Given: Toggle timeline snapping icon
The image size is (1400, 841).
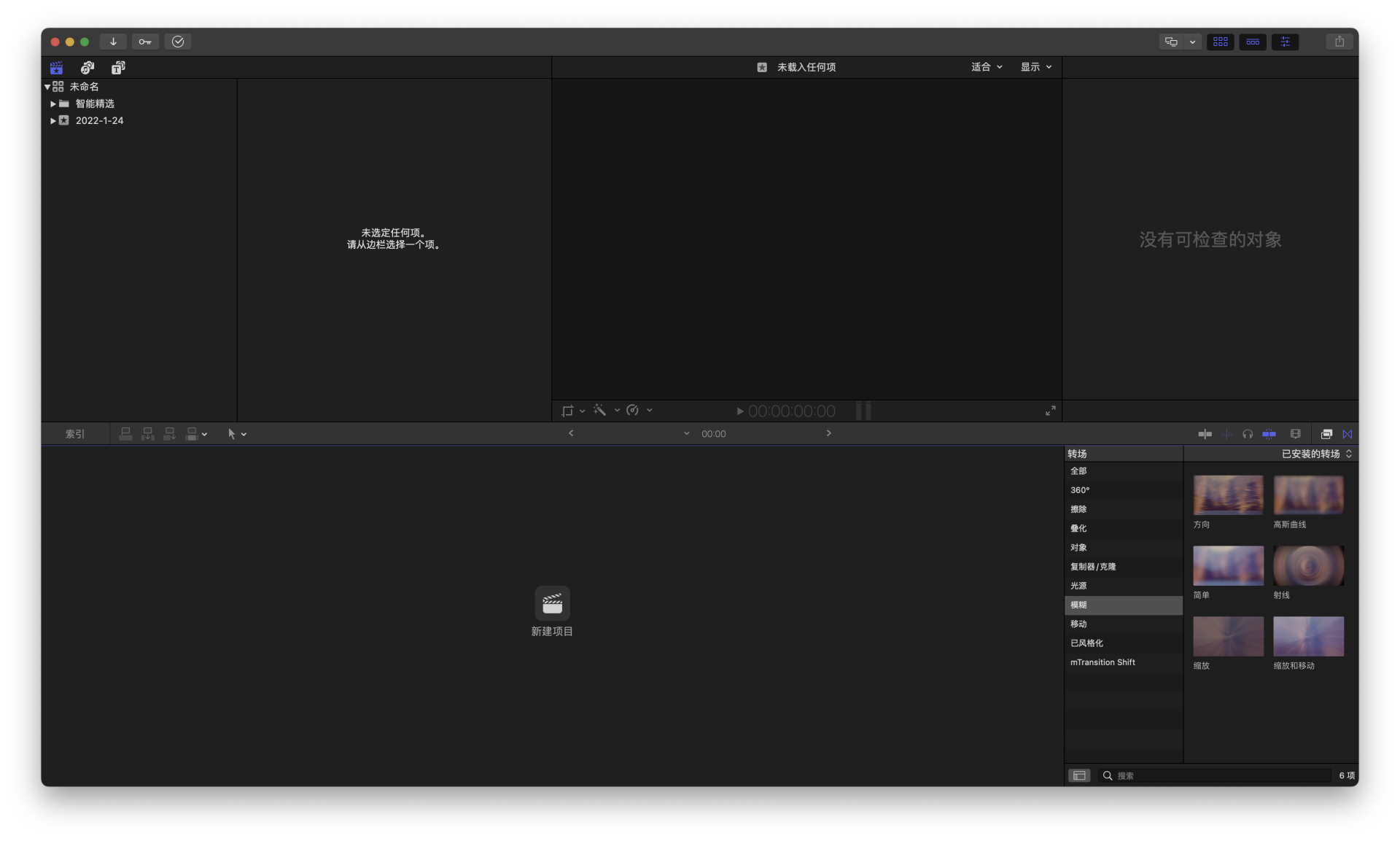Looking at the screenshot, I should point(1269,434).
